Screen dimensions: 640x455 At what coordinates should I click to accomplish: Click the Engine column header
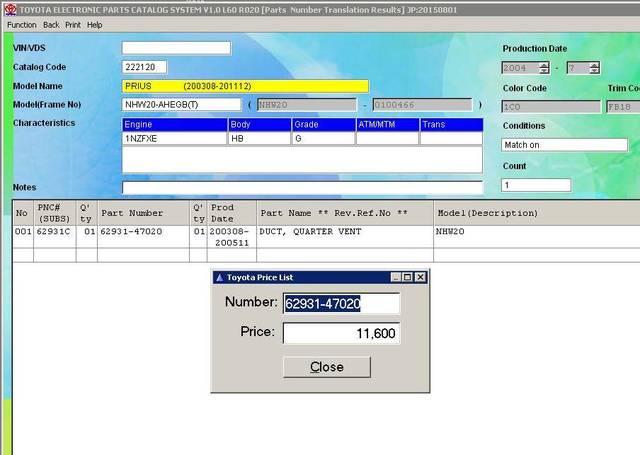coord(175,124)
